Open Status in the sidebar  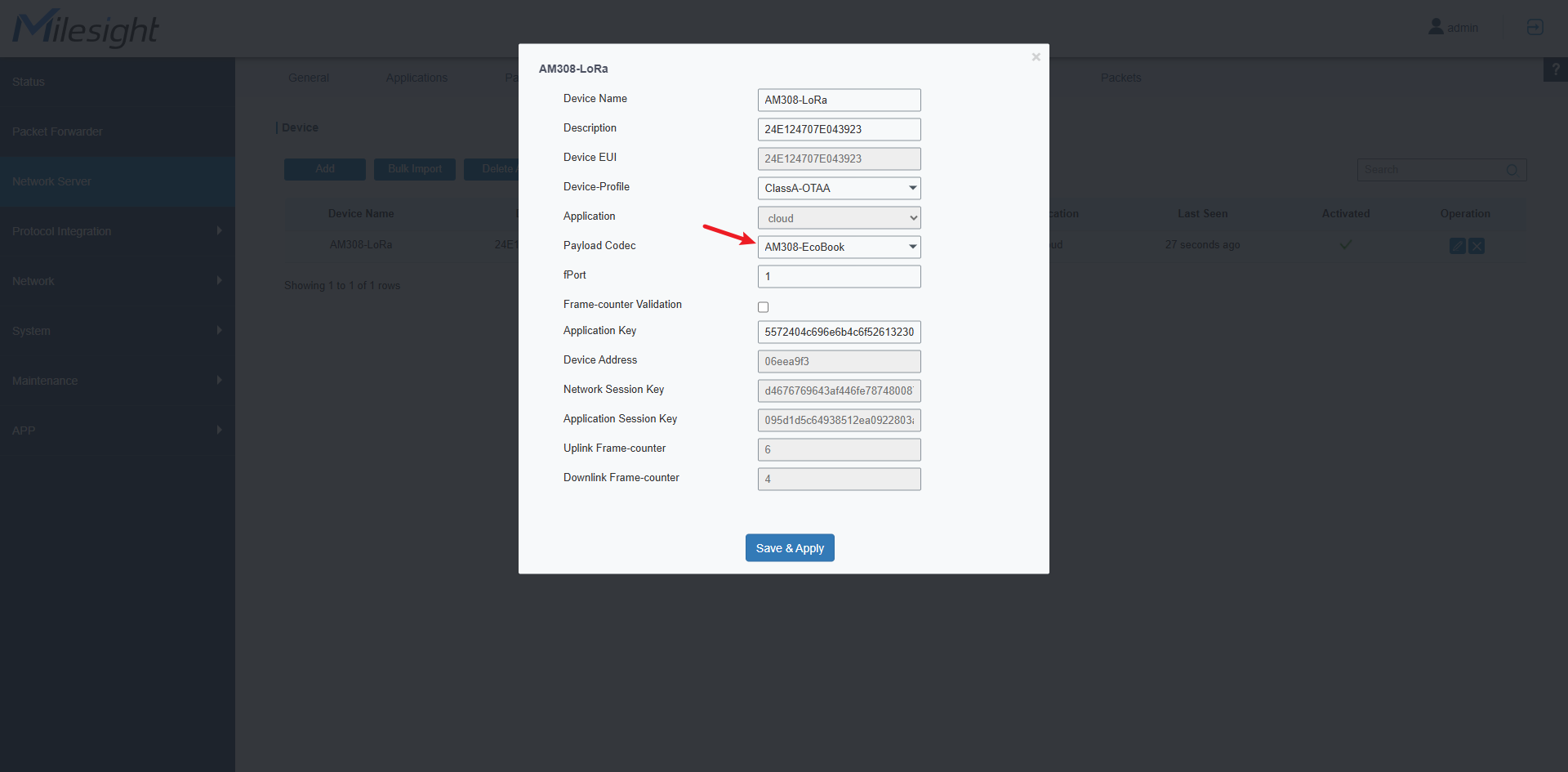click(118, 82)
